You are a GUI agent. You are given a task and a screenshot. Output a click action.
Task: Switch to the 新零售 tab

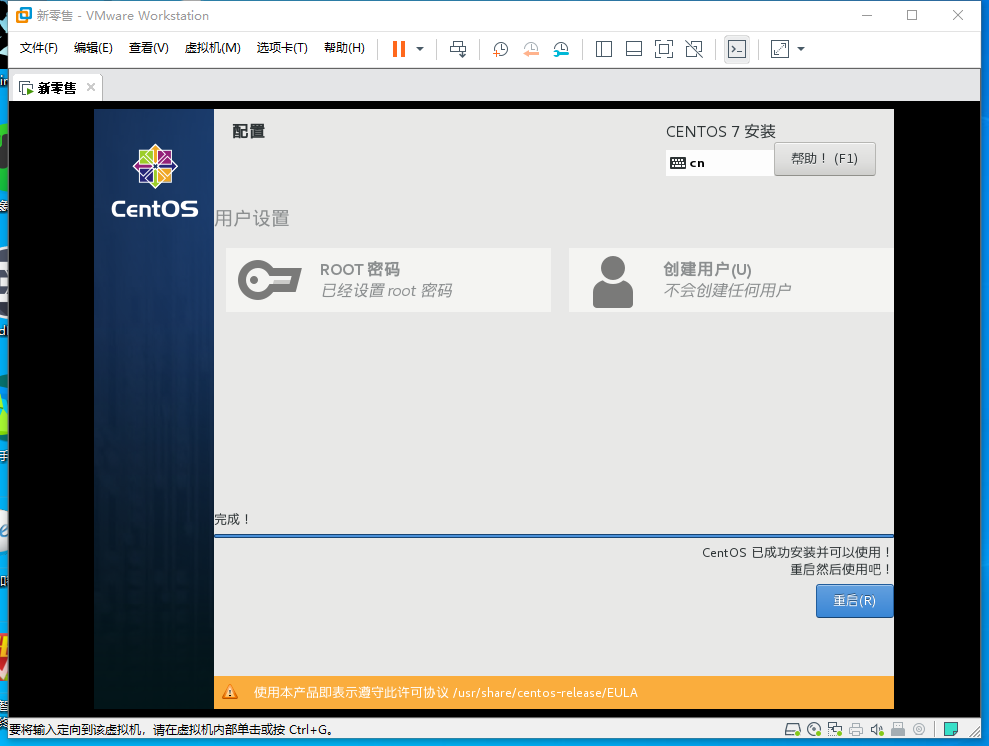(x=55, y=87)
